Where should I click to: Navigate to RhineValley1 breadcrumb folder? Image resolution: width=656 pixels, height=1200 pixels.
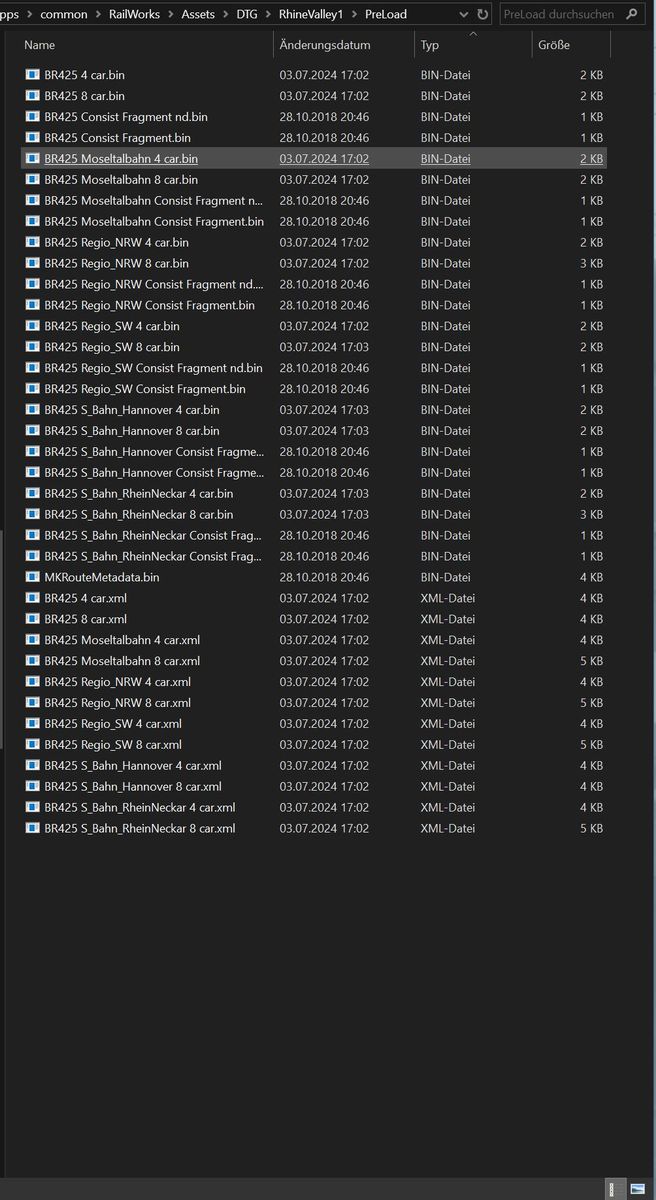[311, 15]
